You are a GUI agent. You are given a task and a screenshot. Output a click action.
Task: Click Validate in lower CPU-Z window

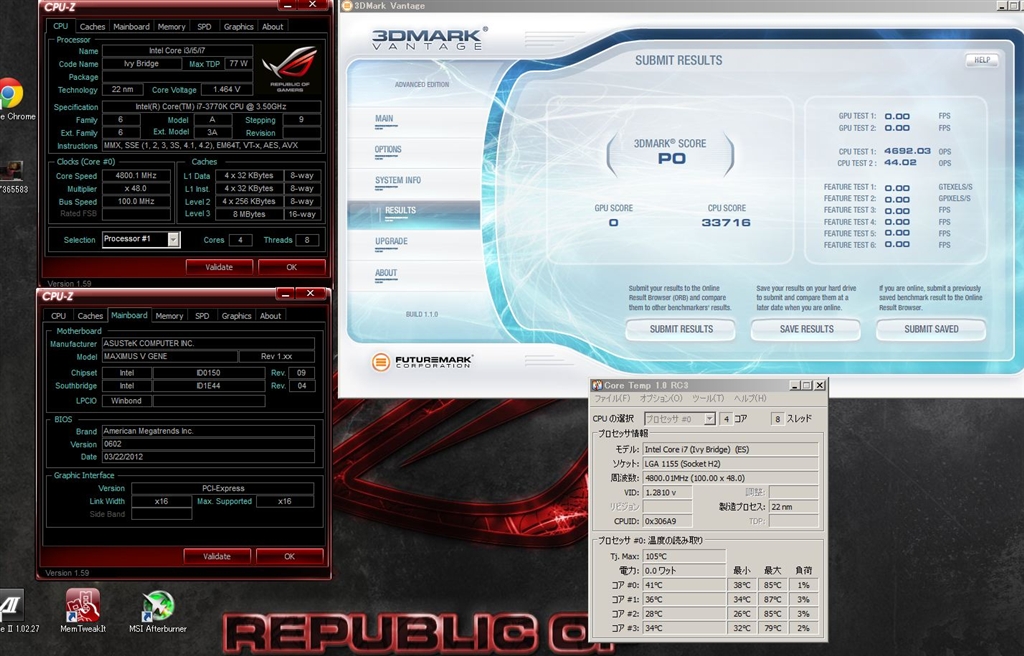point(217,557)
